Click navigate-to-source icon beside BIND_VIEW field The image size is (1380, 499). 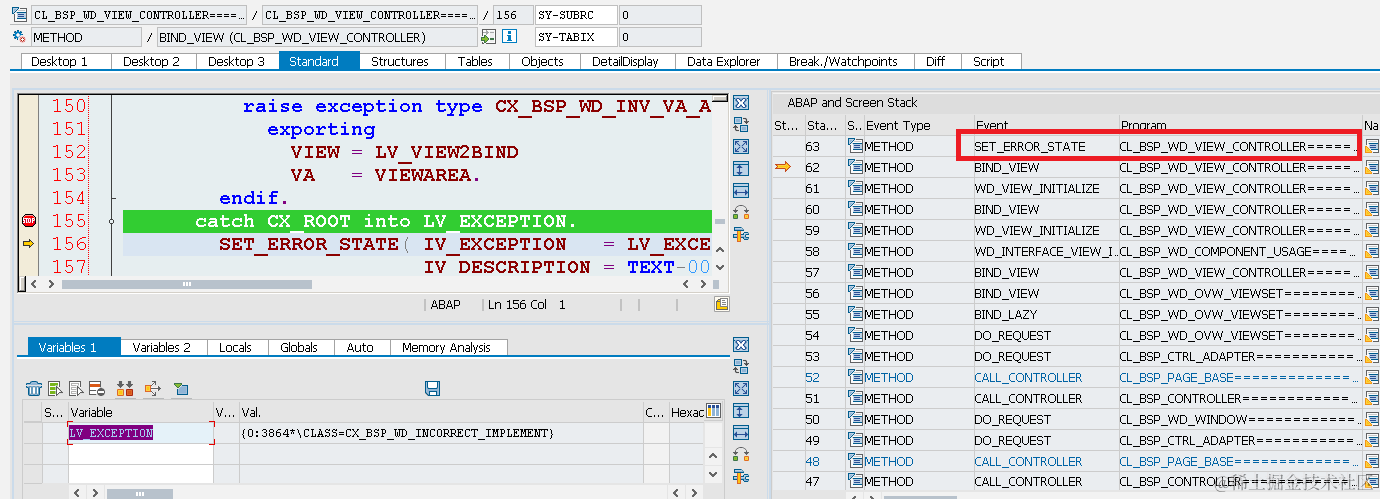point(488,37)
